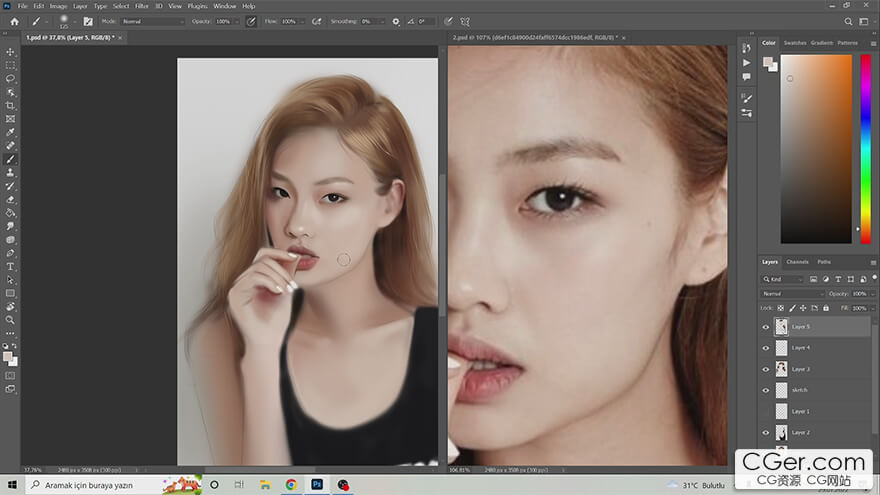The width and height of the screenshot is (880, 495).
Task: Open Chrome from the taskbar
Action: (291, 485)
